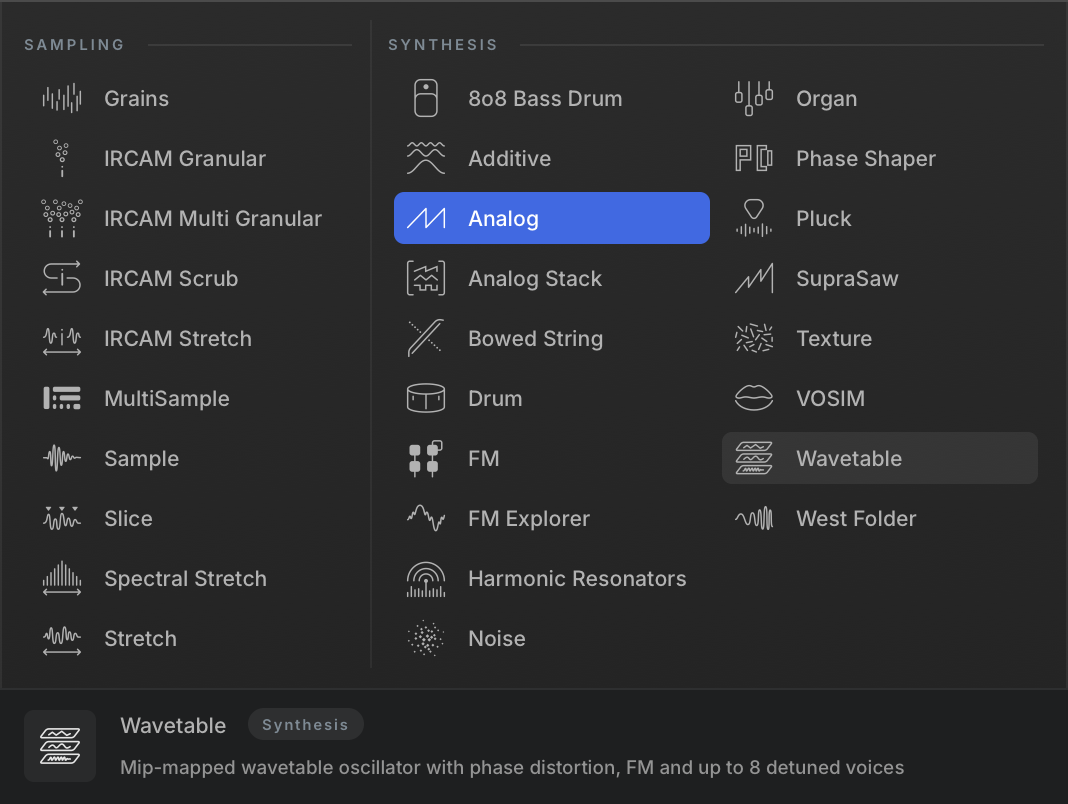Choose the Noise oscillator entry
This screenshot has width=1068, height=804.
(x=552, y=638)
